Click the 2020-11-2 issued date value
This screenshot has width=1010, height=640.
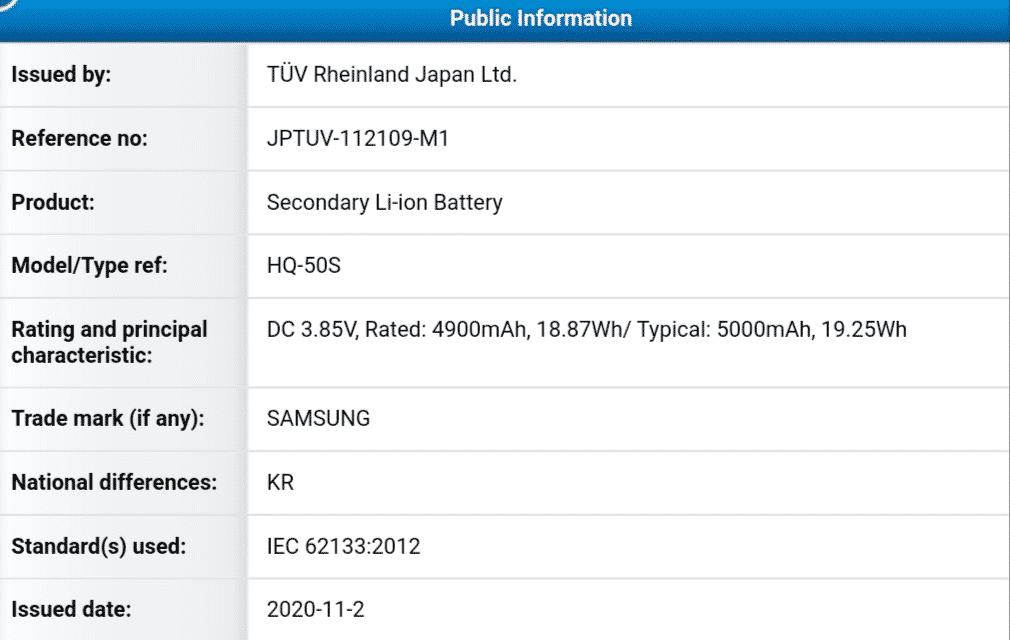(315, 609)
